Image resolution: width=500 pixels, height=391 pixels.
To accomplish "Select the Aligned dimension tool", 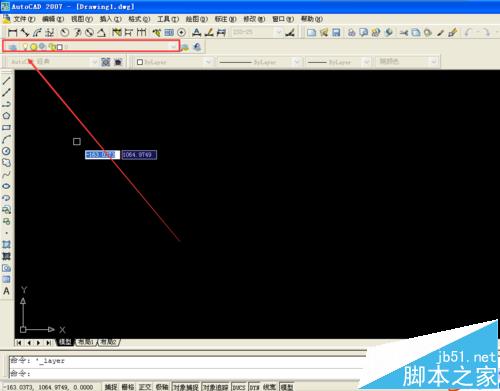I will [25, 32].
